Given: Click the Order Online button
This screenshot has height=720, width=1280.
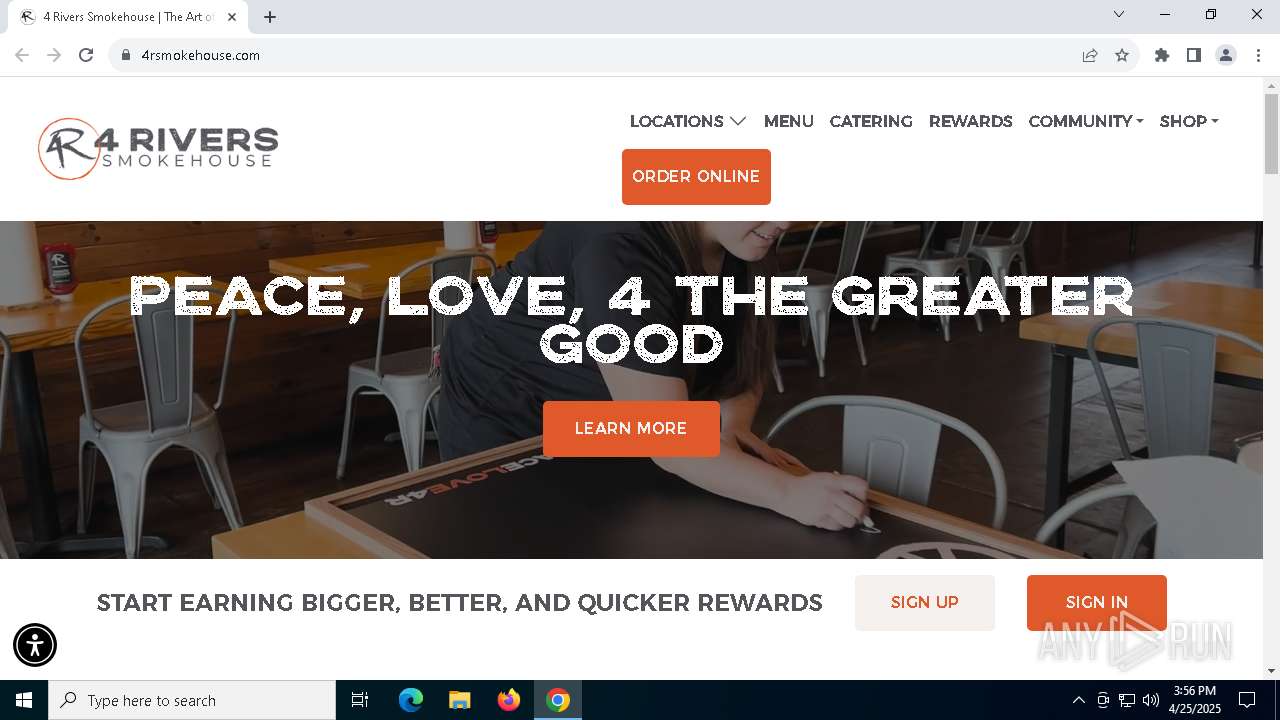Looking at the screenshot, I should pos(696,177).
